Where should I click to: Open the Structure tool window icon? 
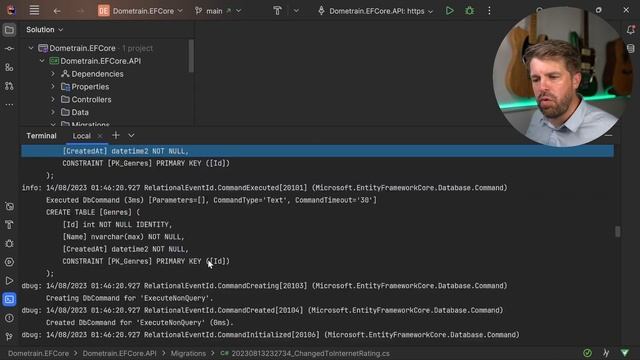click(9, 67)
